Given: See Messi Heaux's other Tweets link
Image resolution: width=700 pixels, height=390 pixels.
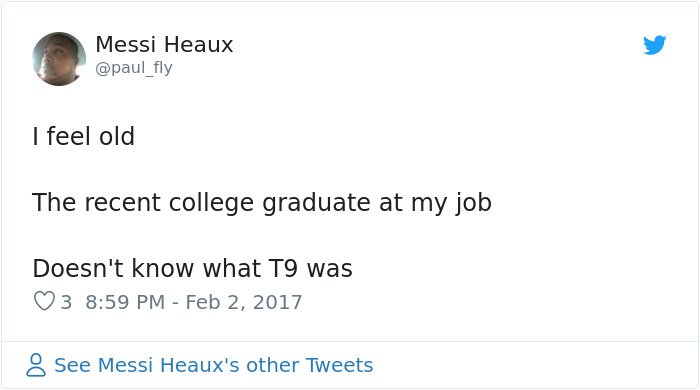Looking at the screenshot, I should (213, 365).
